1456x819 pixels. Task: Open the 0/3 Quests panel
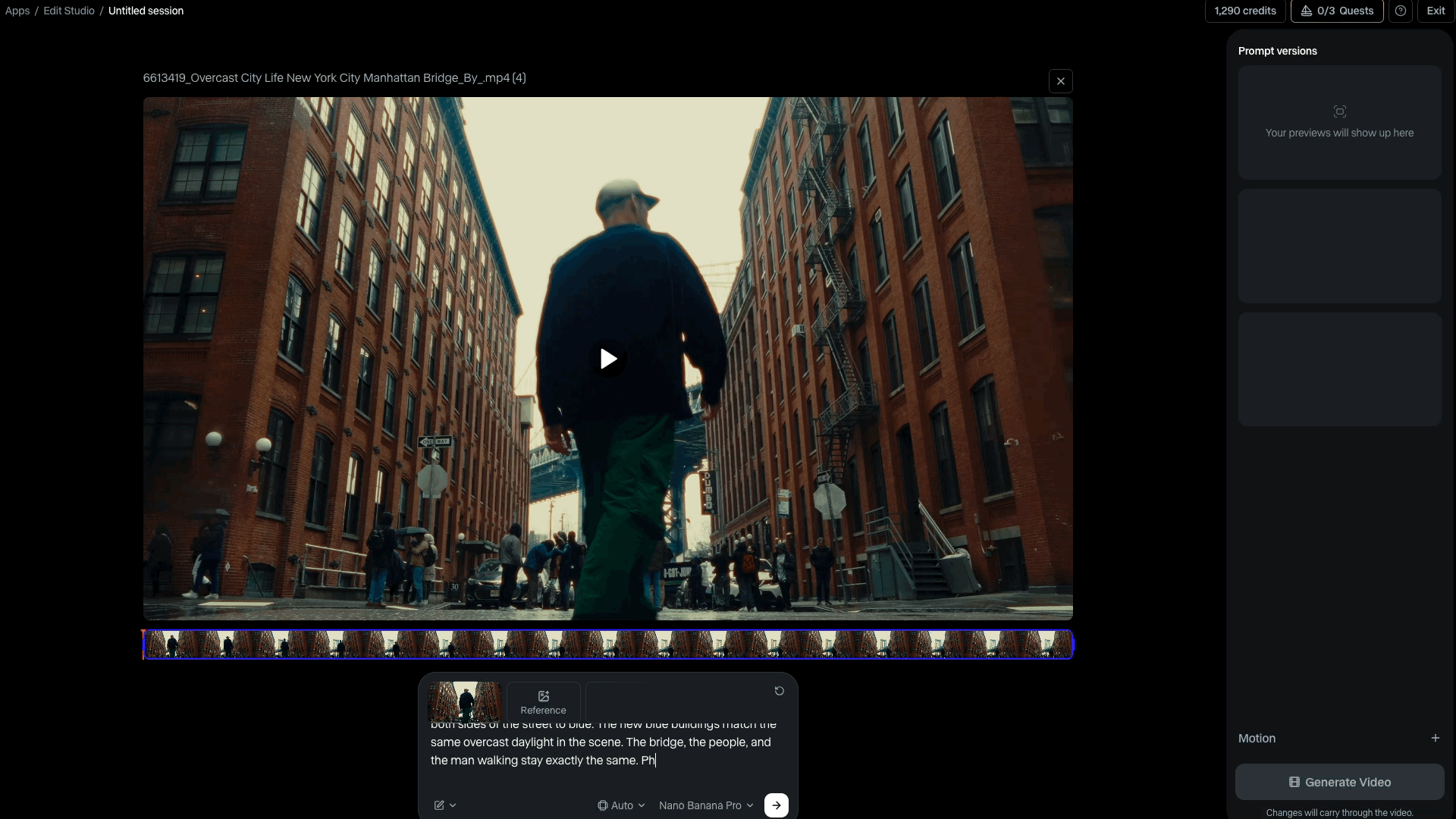click(x=1337, y=11)
